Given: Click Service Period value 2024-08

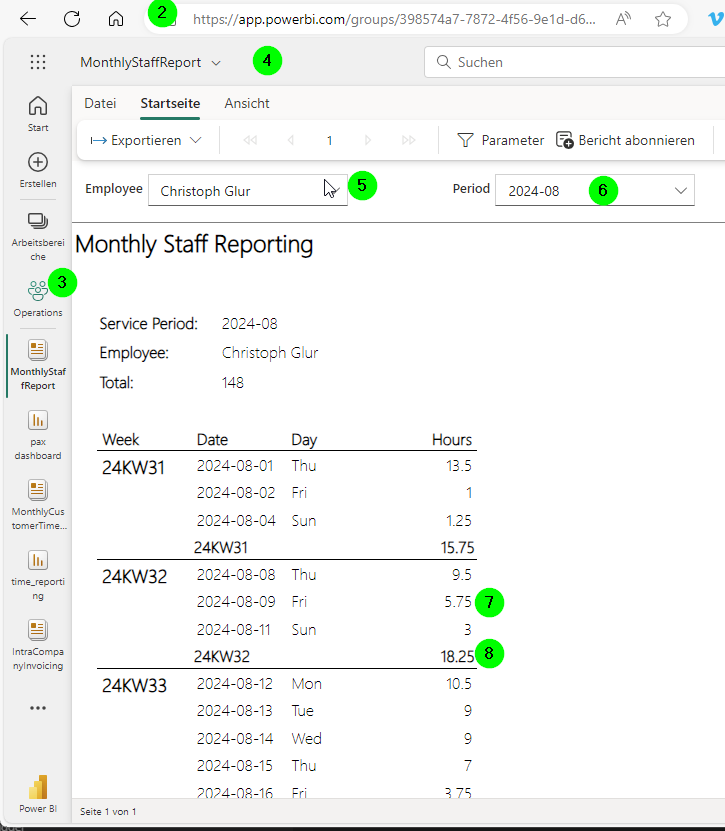Looking at the screenshot, I should [250, 324].
